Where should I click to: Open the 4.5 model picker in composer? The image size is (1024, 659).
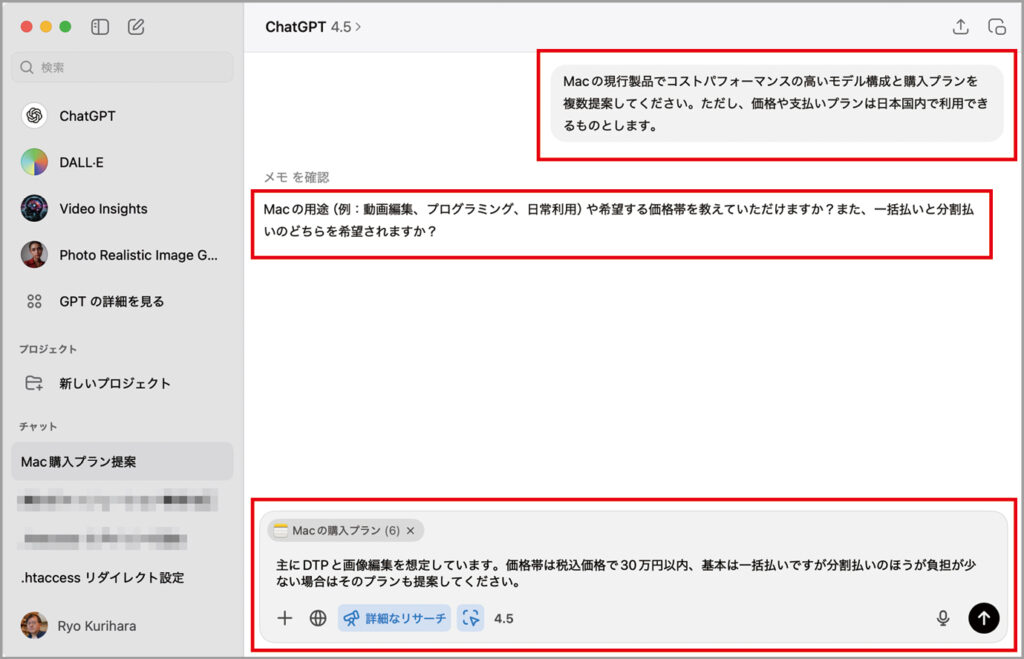(504, 619)
